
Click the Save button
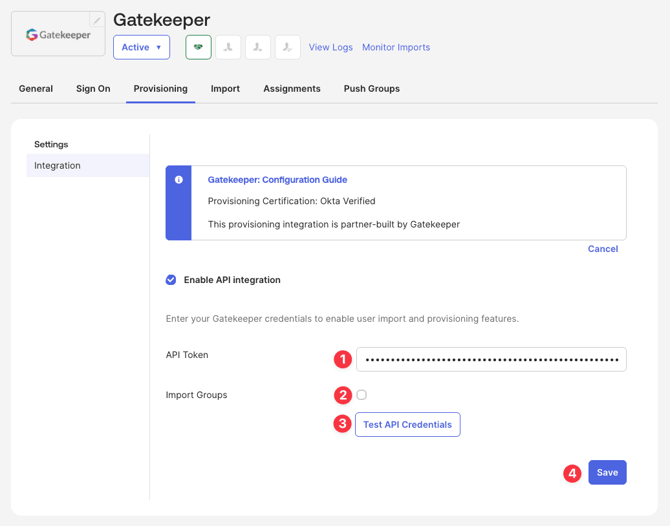click(x=607, y=473)
